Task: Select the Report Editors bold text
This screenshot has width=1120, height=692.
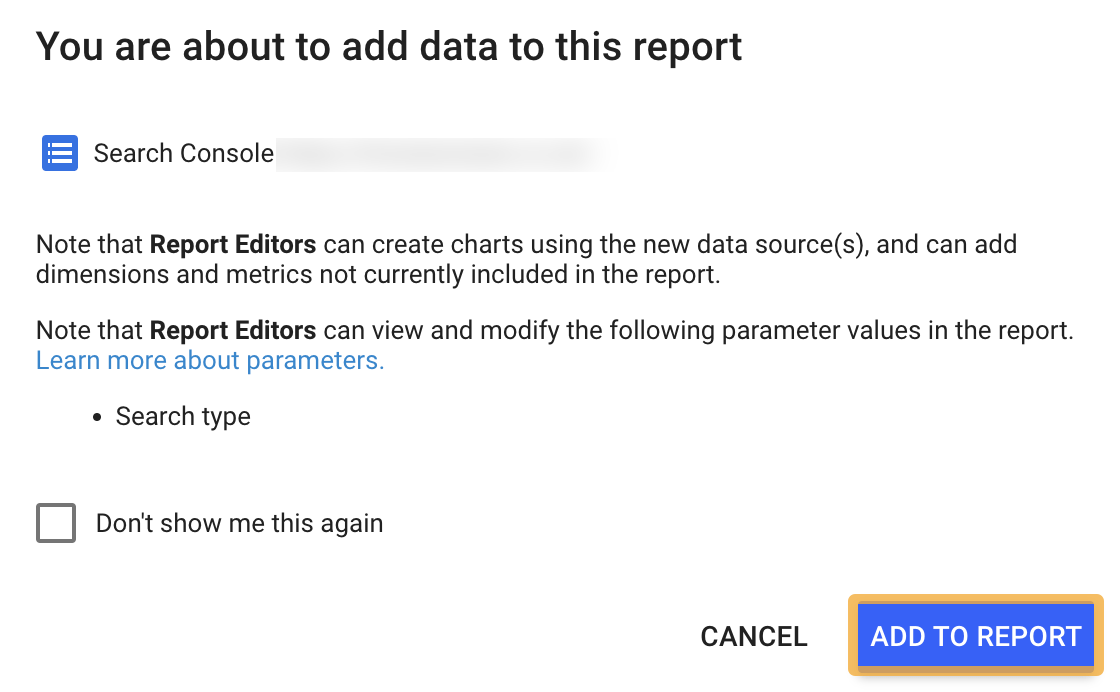Action: (x=231, y=244)
